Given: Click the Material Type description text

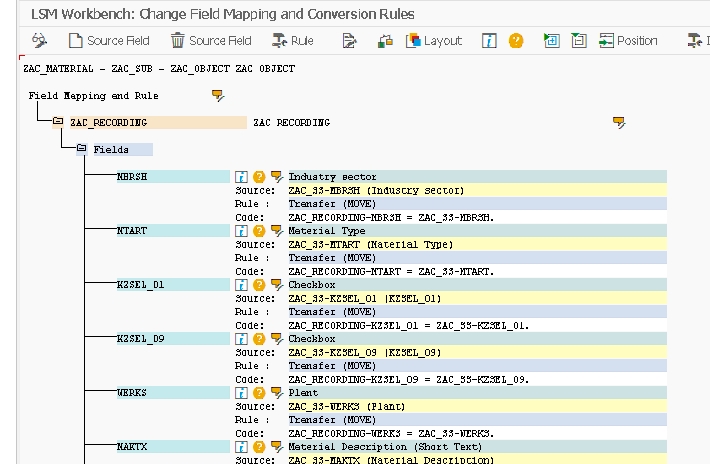Looking at the screenshot, I should pos(327,231).
